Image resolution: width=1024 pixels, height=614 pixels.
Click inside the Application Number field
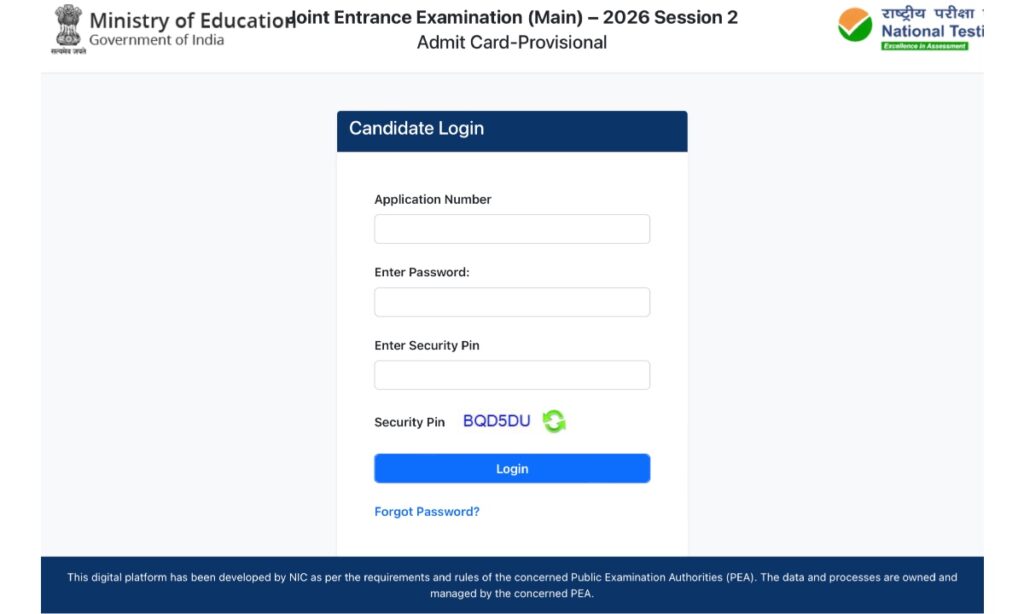pos(511,228)
